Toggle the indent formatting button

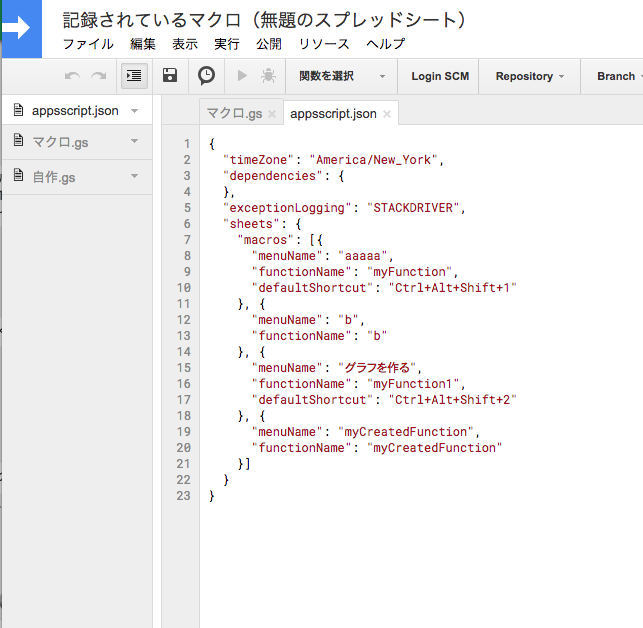tap(133, 76)
